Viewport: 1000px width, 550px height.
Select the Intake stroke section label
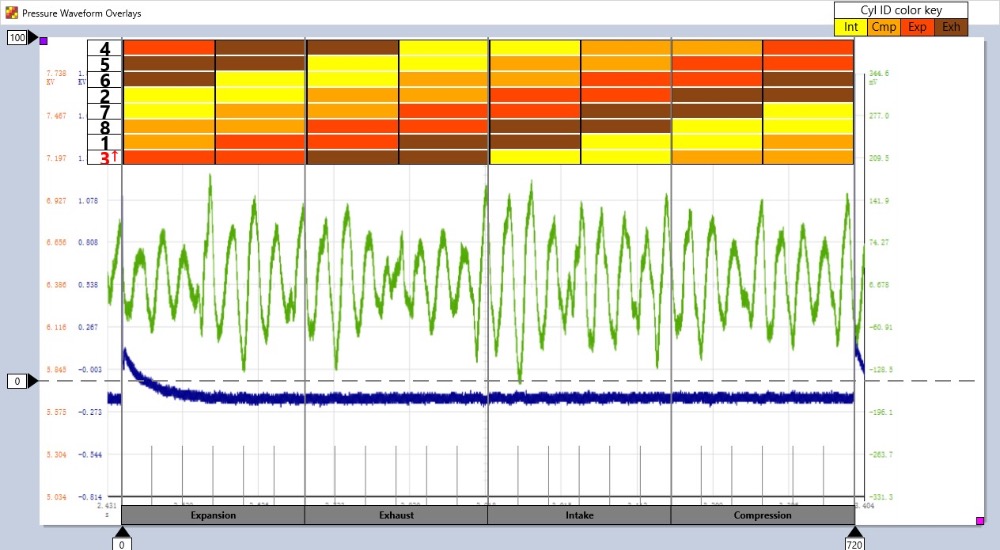coord(579,515)
